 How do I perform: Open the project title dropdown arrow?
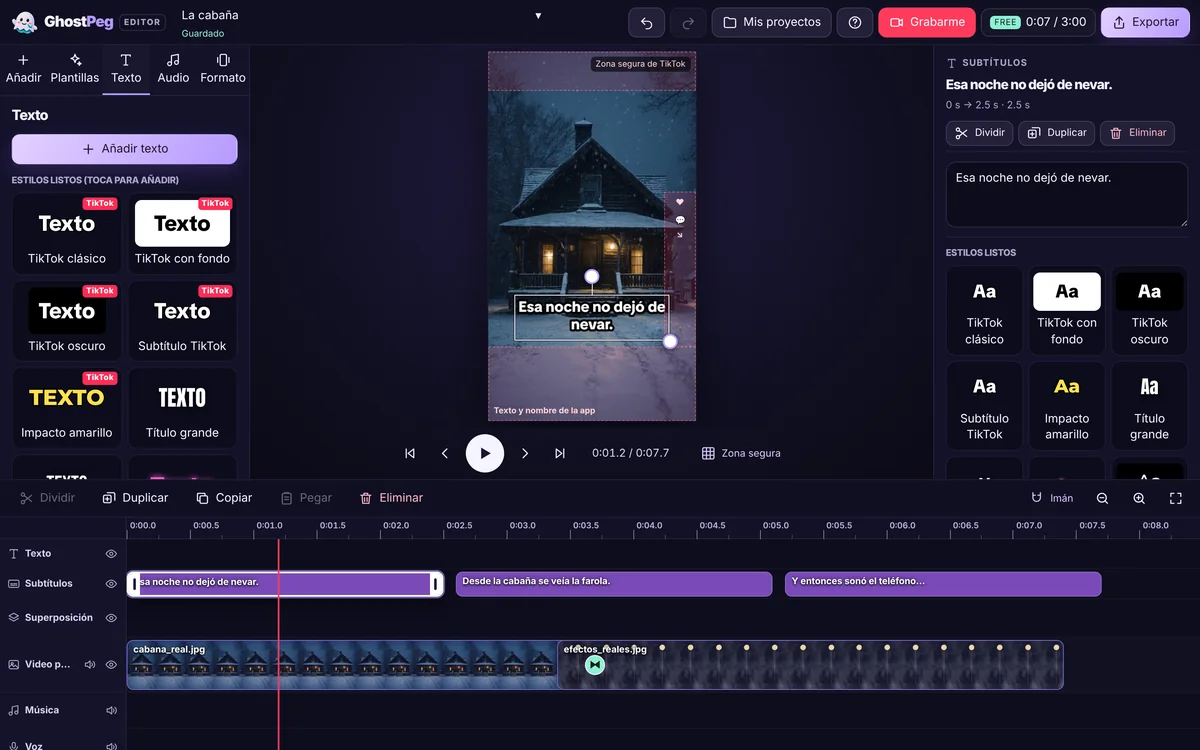[538, 16]
